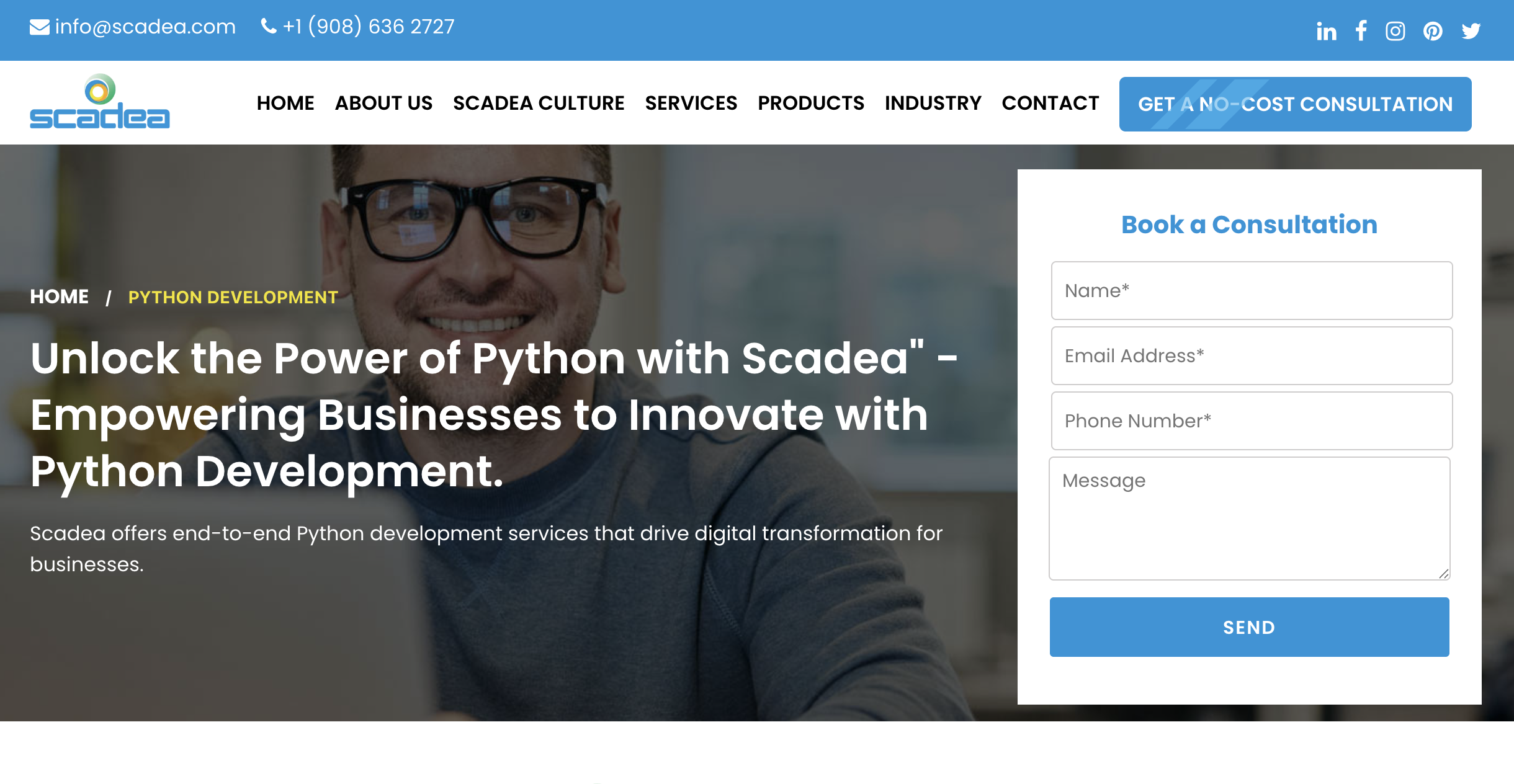Open the info@scadea.com email link

pyautogui.click(x=145, y=27)
